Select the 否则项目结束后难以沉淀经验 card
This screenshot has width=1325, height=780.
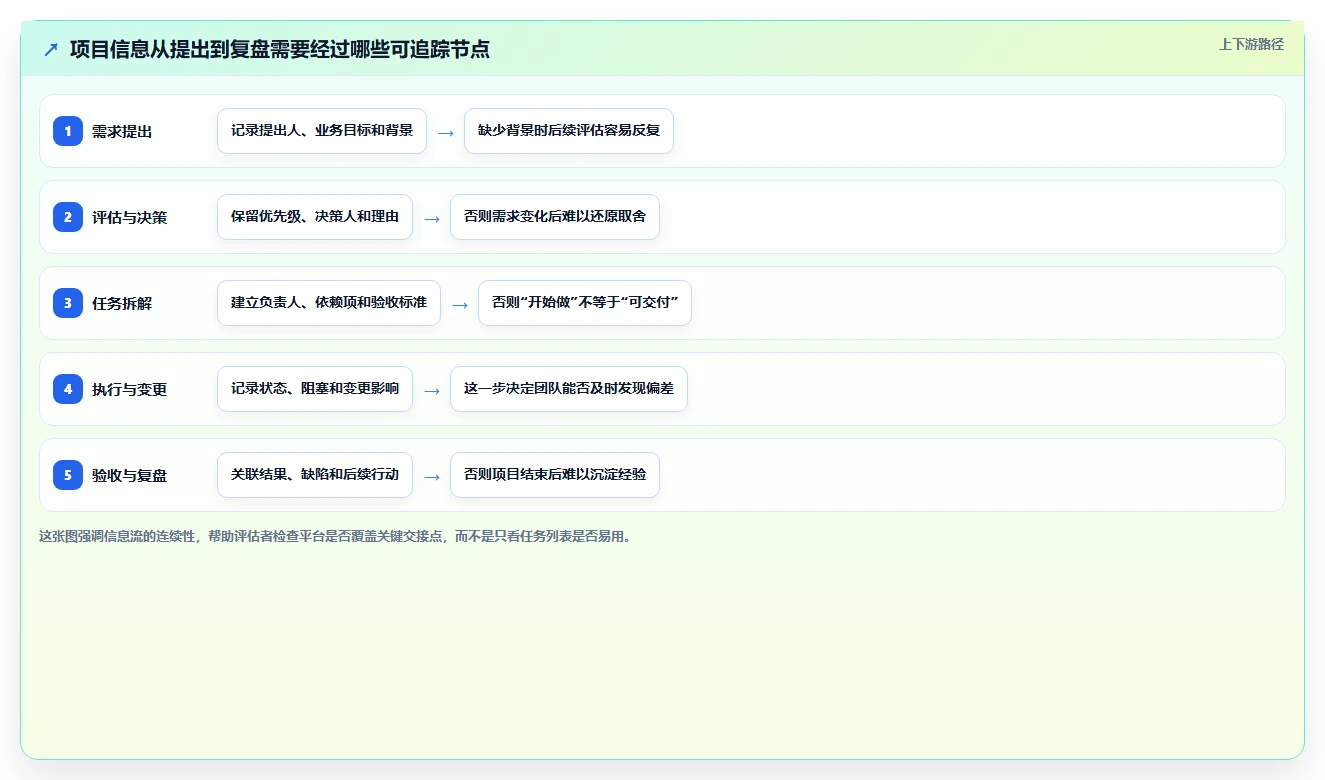(555, 475)
